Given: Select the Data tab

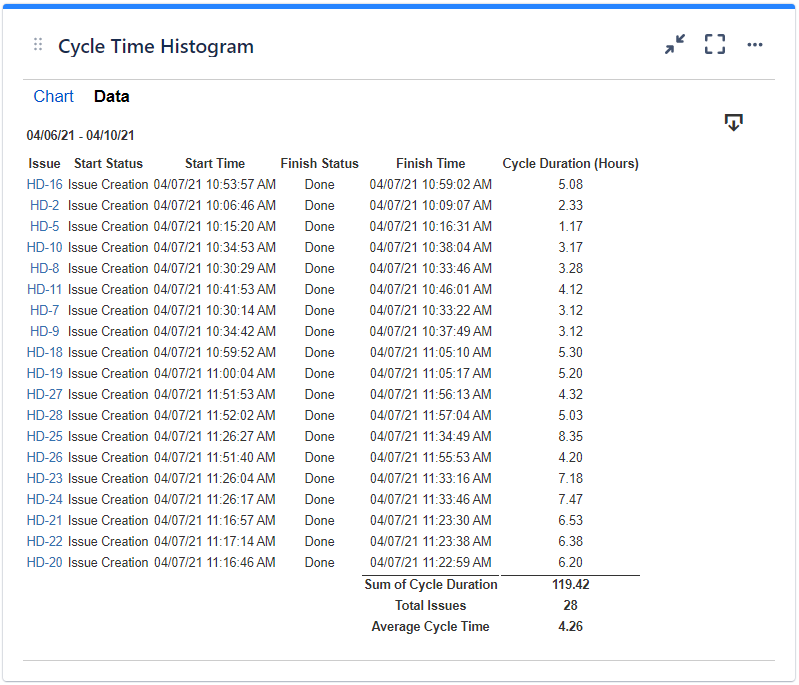Looking at the screenshot, I should [112, 96].
